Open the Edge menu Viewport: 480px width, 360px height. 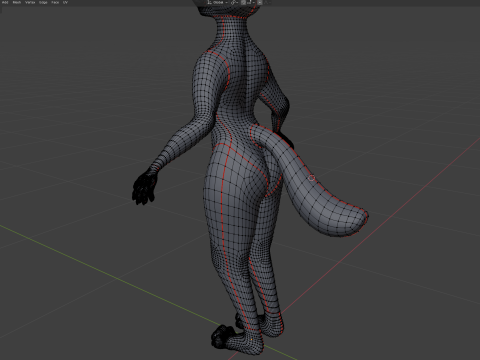tap(43, 2)
